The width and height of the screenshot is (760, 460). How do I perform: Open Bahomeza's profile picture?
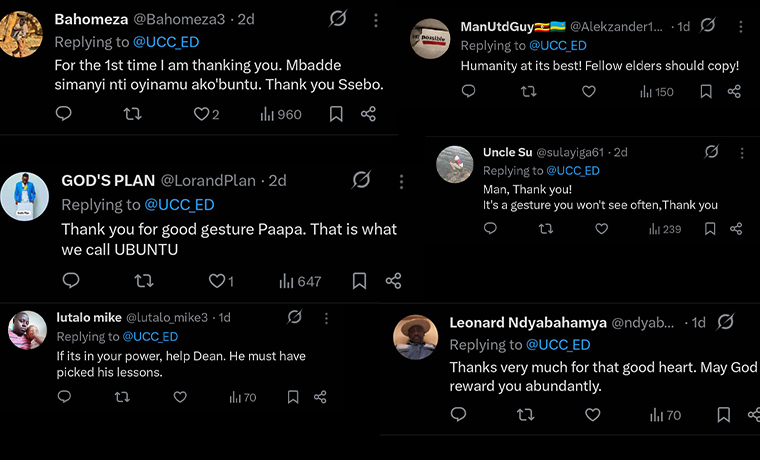pos(22,33)
